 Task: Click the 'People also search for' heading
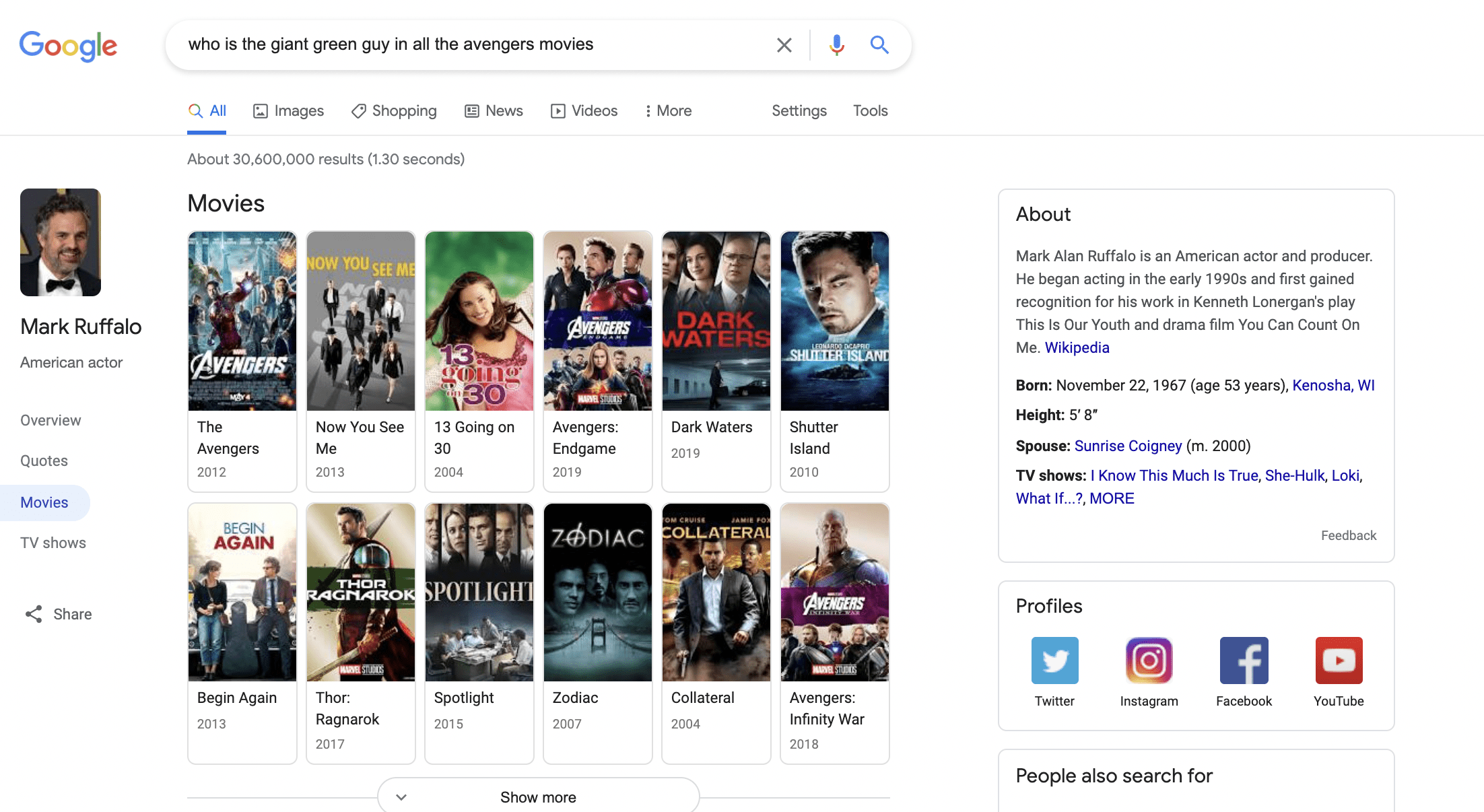pyautogui.click(x=1114, y=776)
